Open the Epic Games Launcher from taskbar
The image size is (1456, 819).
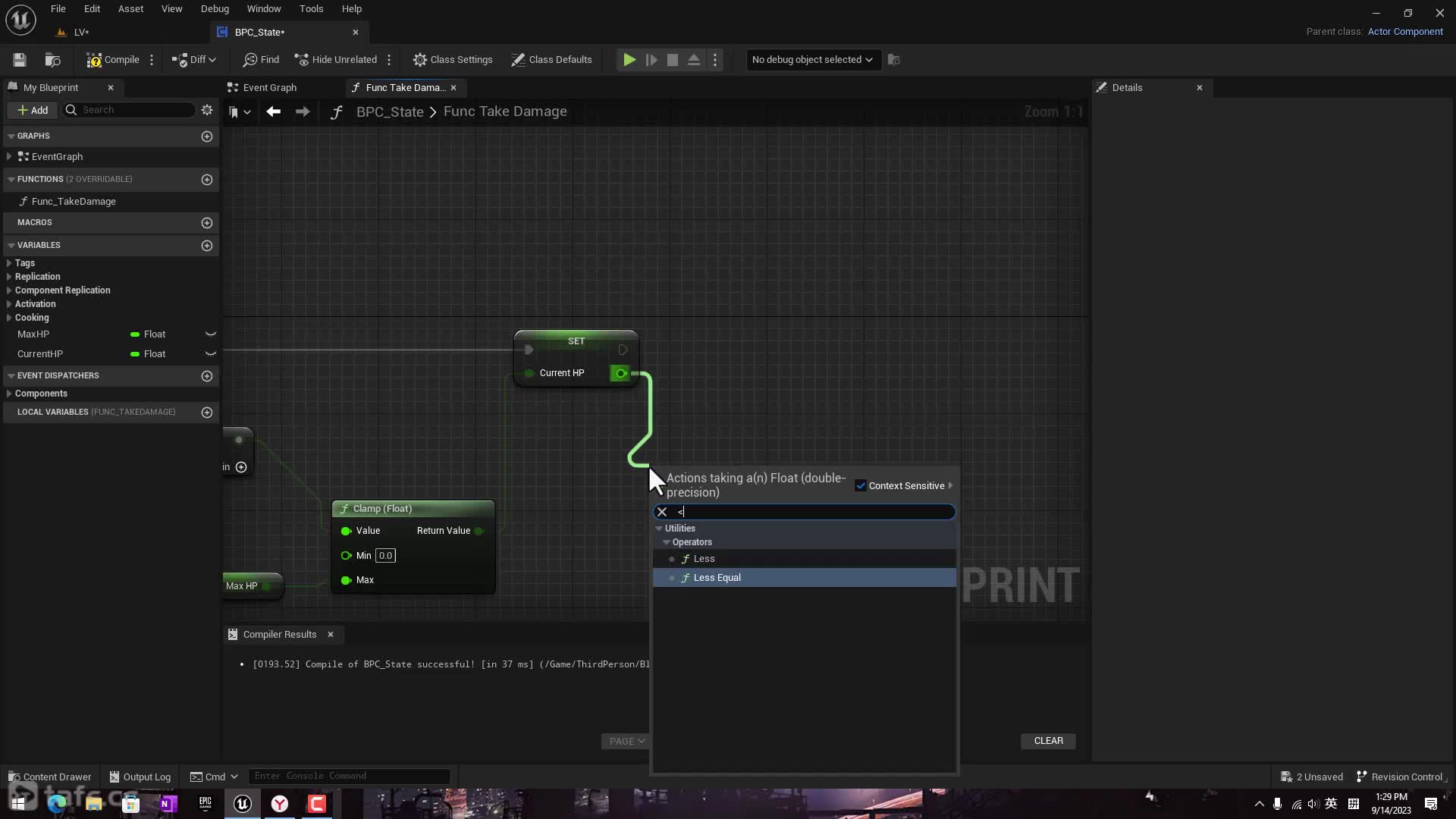coord(205,804)
